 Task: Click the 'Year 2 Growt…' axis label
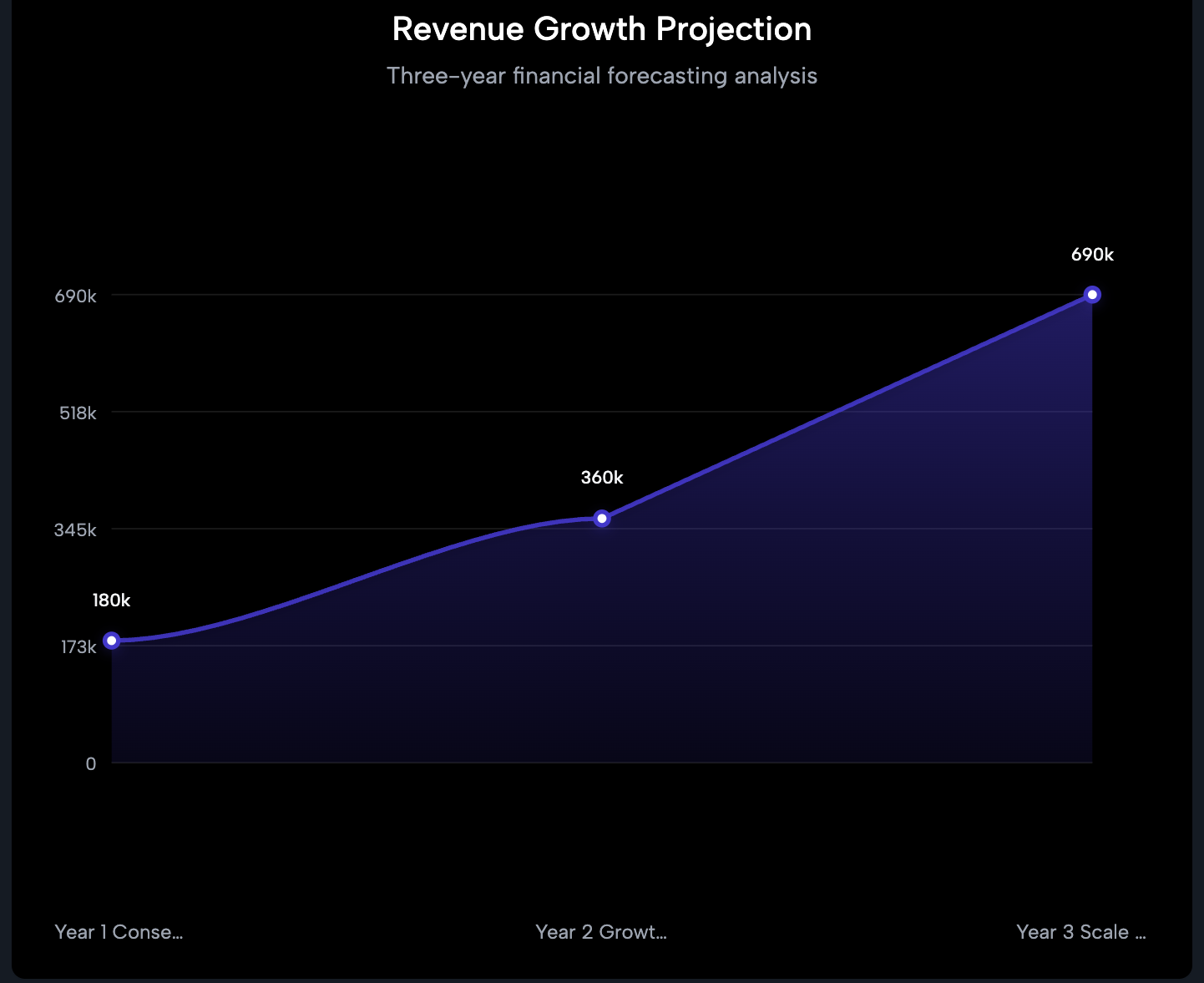tap(601, 931)
